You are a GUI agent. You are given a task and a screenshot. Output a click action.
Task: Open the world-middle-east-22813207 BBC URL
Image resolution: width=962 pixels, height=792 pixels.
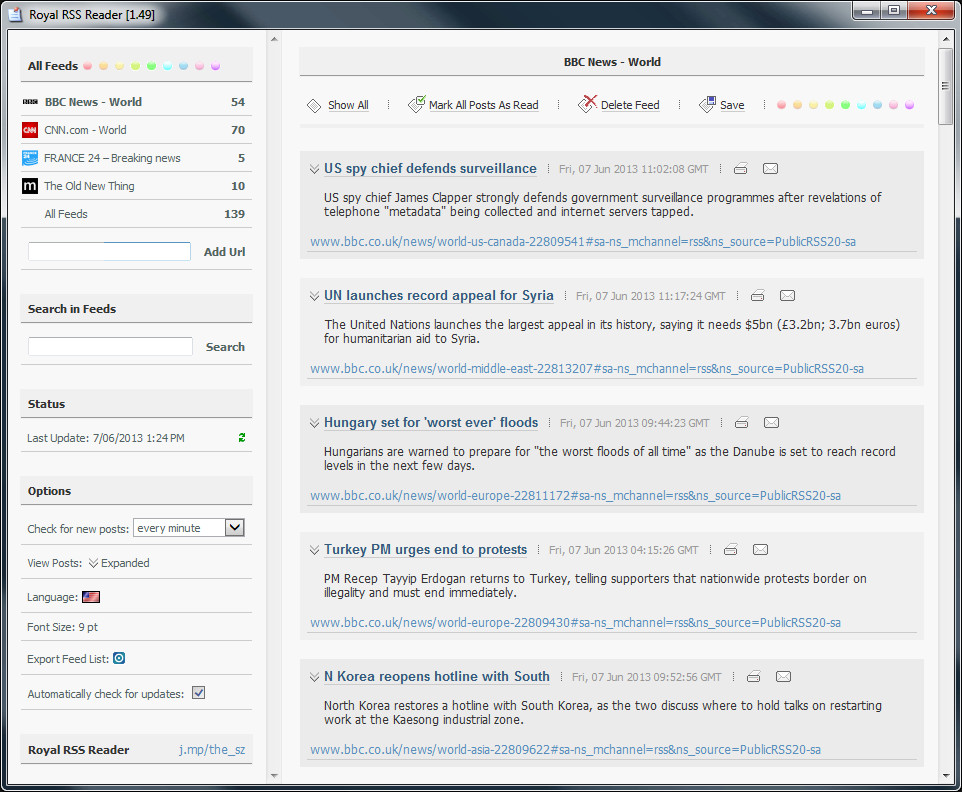587,369
